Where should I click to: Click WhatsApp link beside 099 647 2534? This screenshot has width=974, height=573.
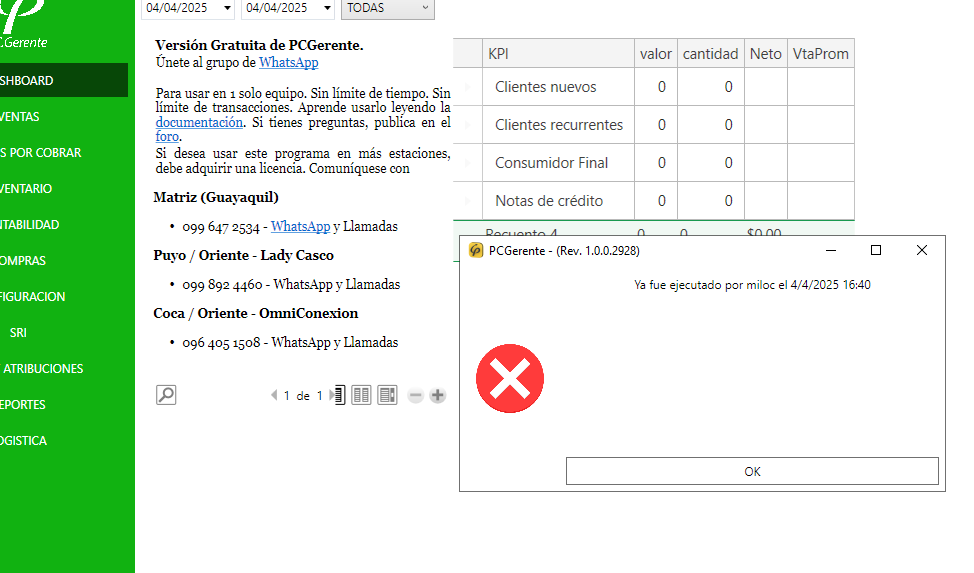click(x=300, y=226)
